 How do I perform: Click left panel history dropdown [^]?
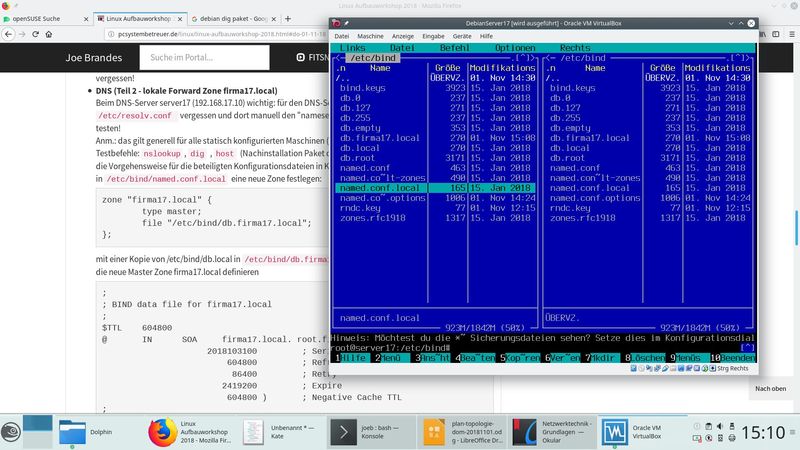[522, 58]
